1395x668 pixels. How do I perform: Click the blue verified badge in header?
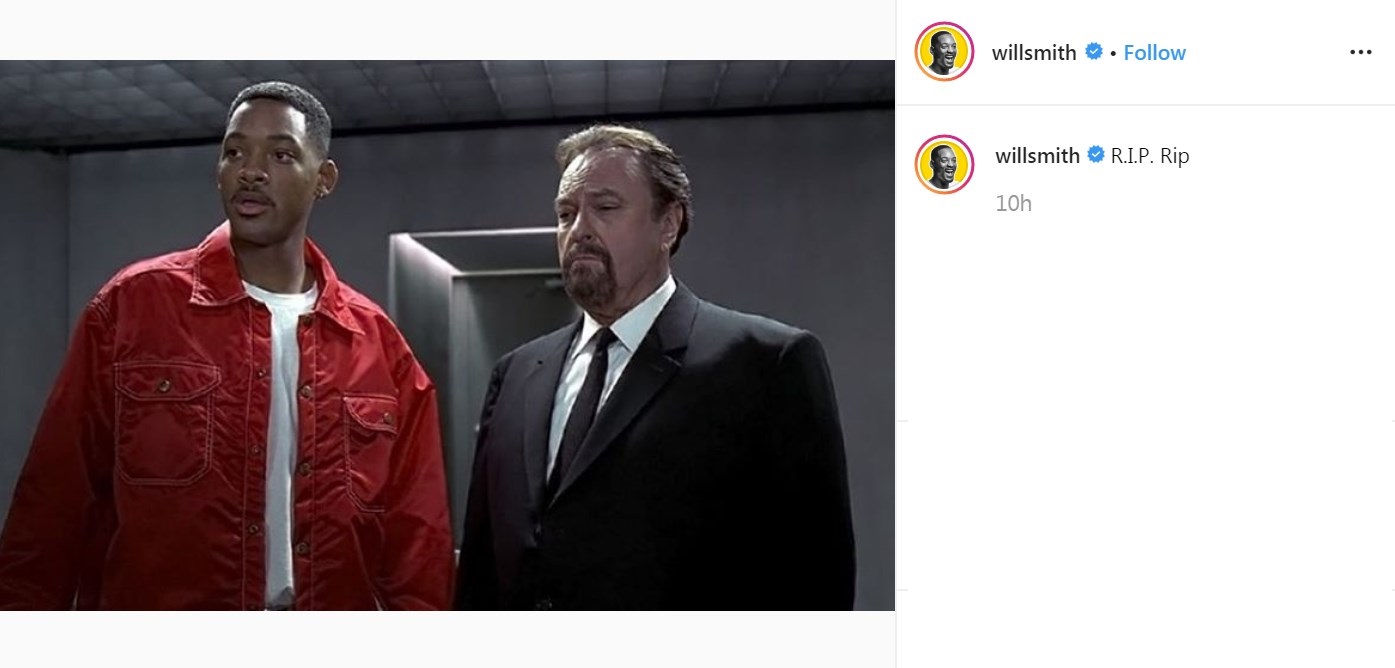tap(1094, 52)
